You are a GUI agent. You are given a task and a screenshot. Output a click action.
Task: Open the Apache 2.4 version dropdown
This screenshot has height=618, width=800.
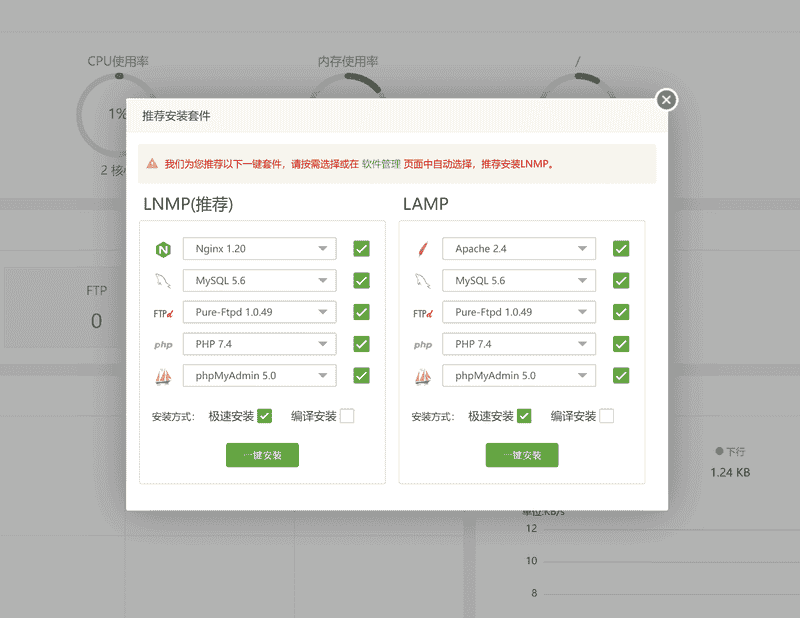click(x=519, y=249)
